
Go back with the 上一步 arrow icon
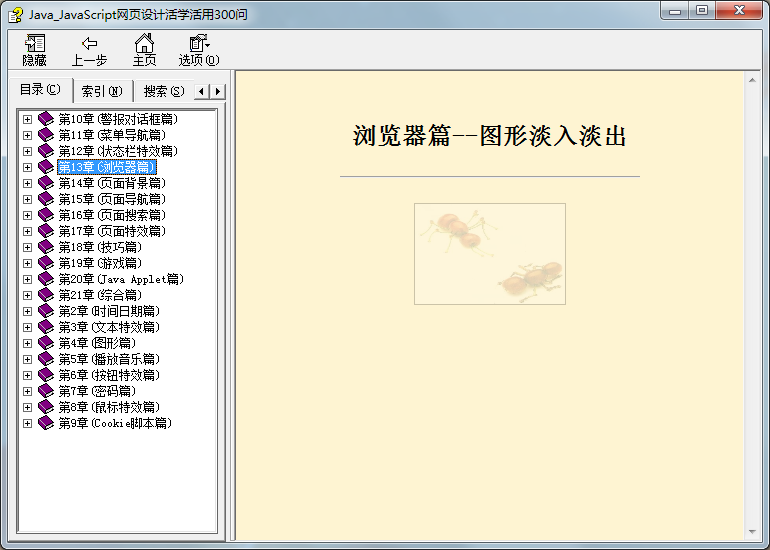click(x=89, y=43)
